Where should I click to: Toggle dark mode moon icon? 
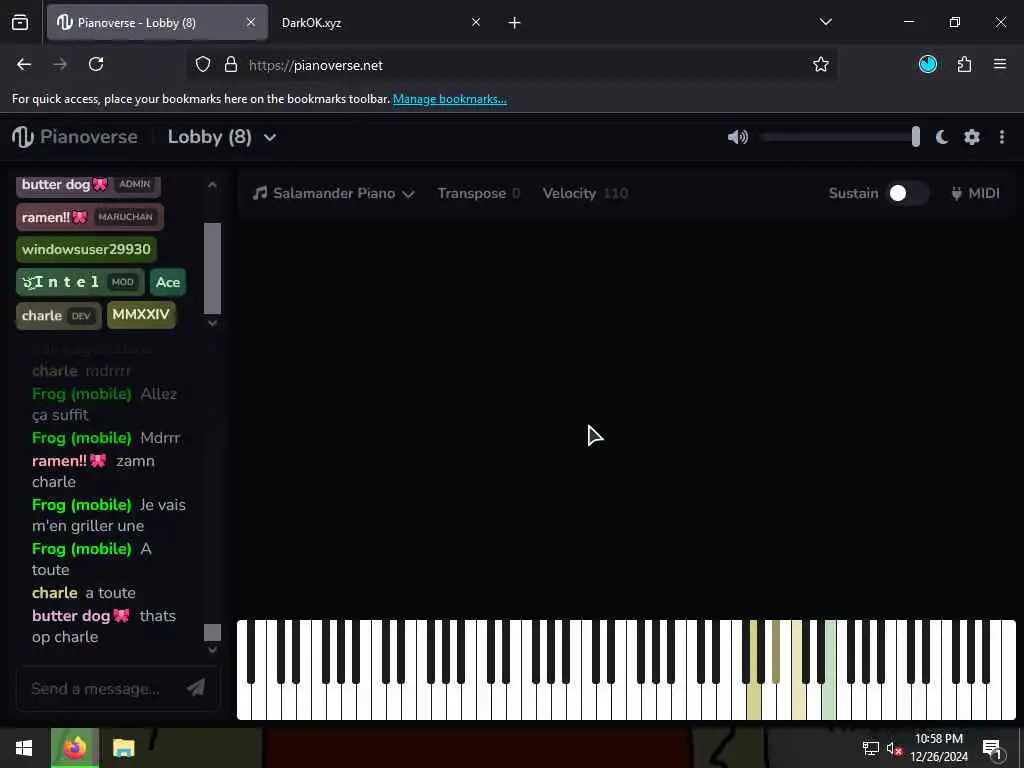tap(942, 137)
